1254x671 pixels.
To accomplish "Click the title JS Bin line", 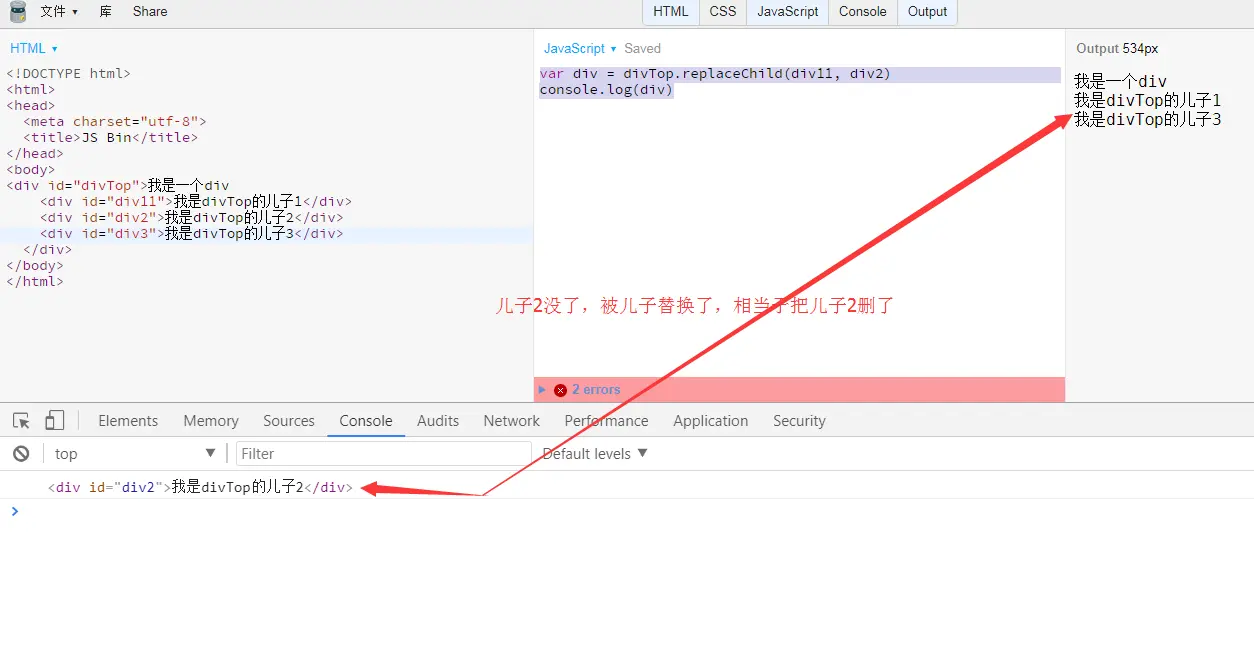I will tap(110, 138).
